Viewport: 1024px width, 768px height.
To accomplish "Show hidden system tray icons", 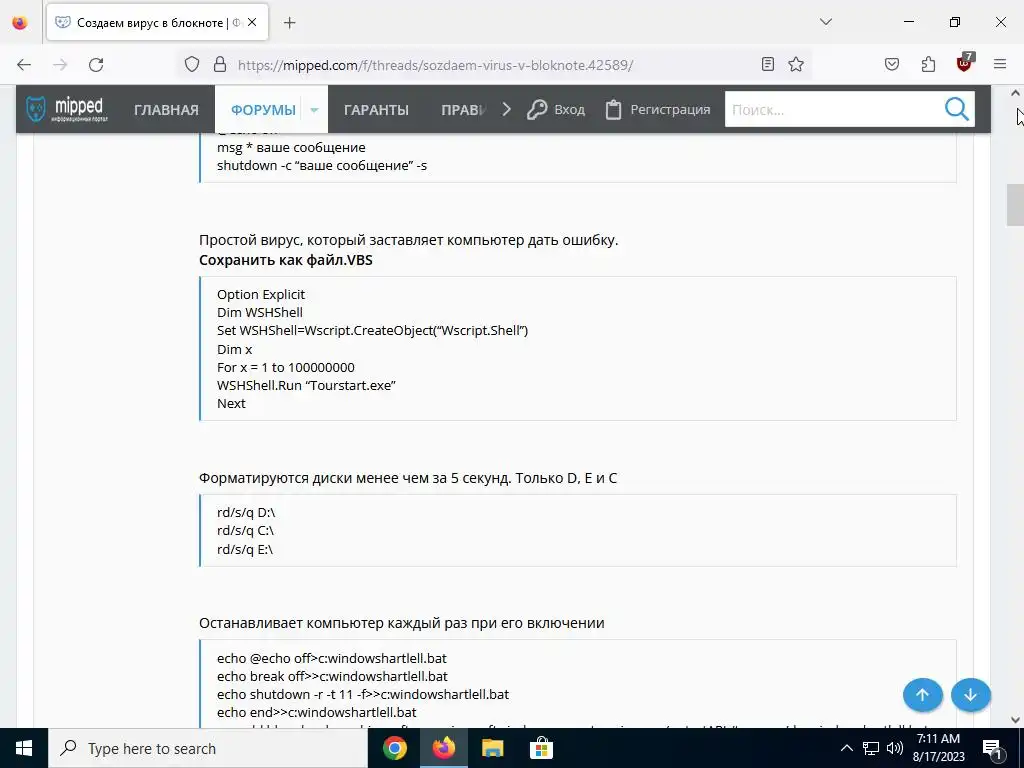I will (x=846, y=748).
